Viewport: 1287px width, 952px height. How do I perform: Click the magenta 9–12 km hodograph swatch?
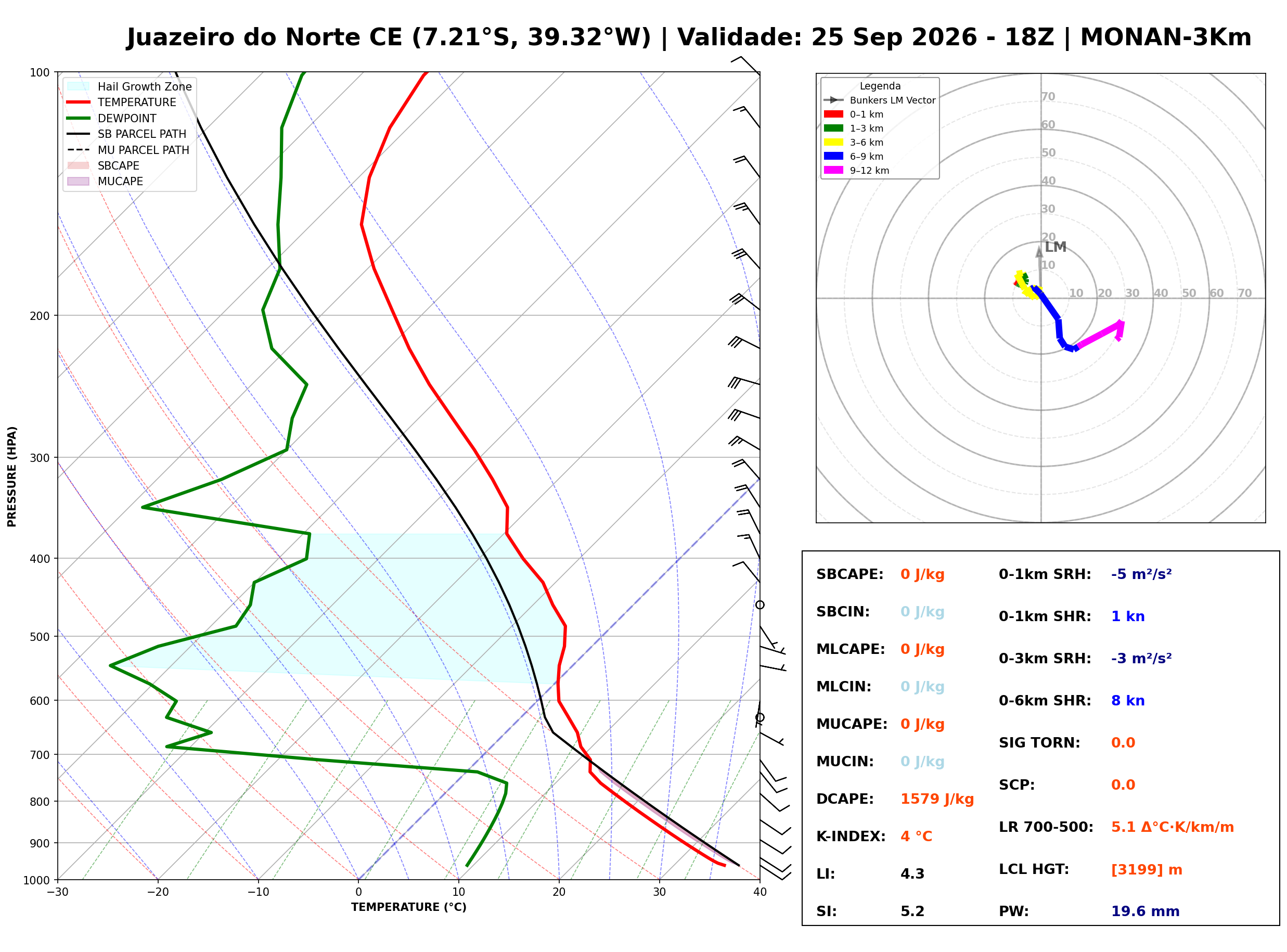(833, 170)
